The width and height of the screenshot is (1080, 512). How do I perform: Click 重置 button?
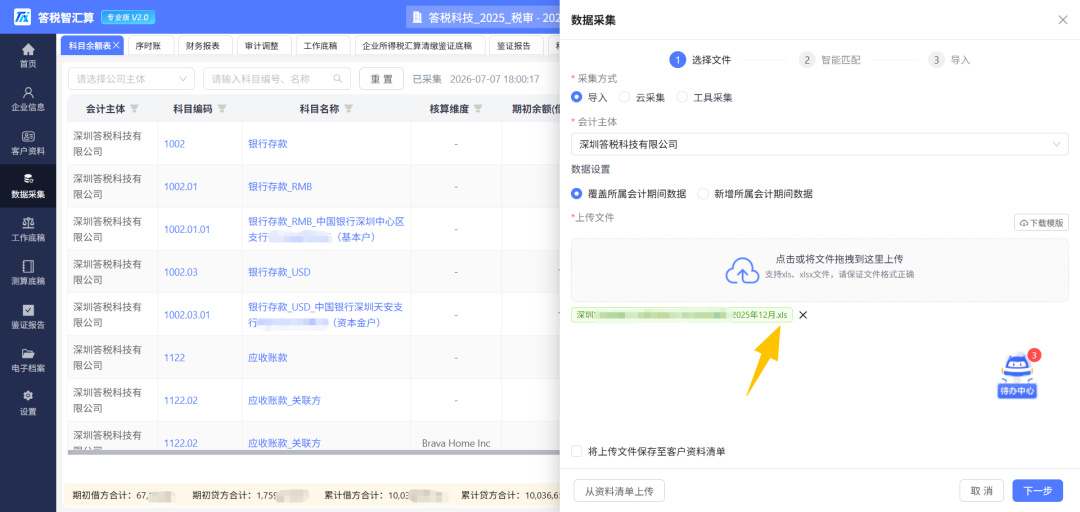(382, 79)
